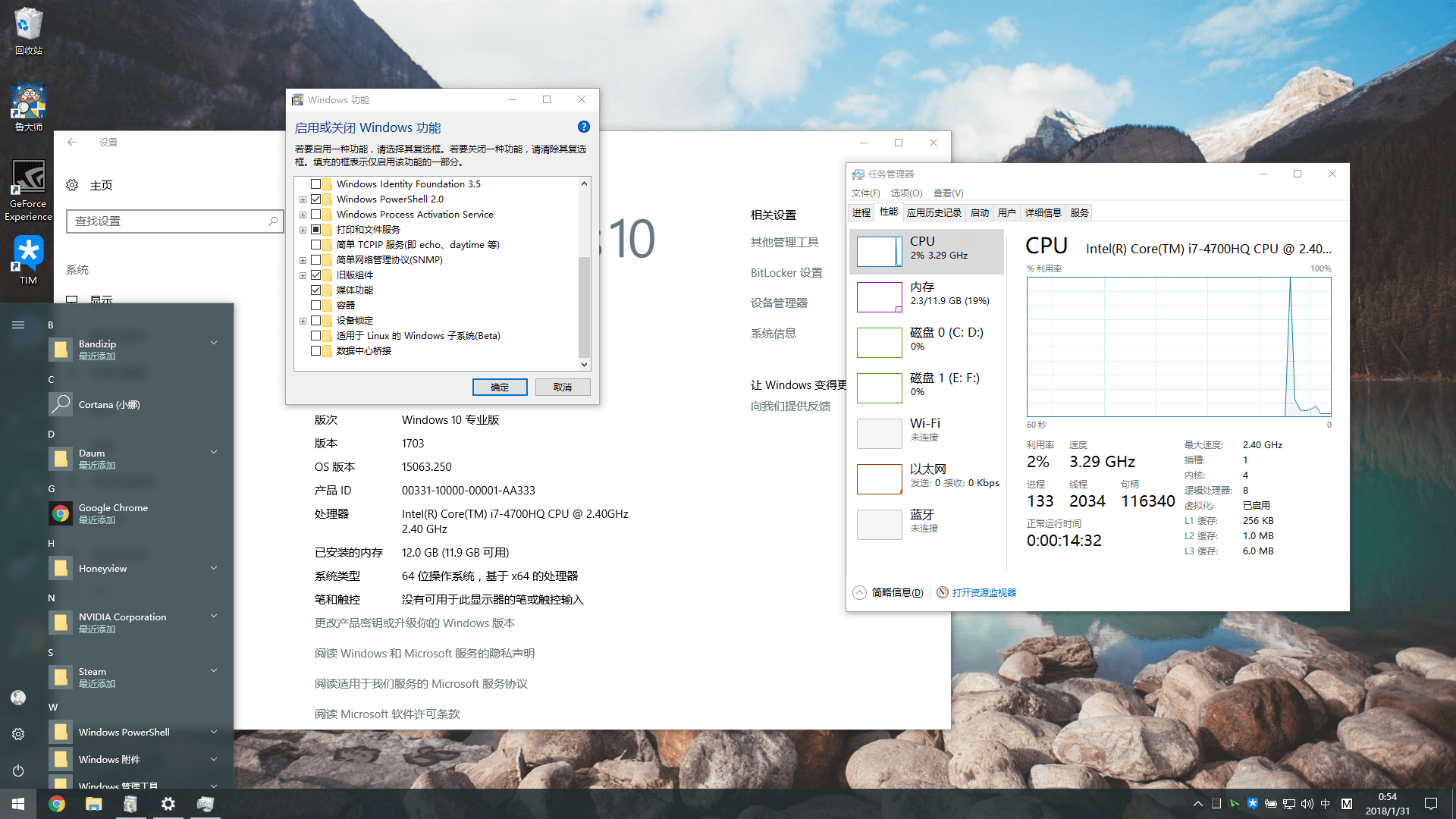Expand the Honeyview folder in the Start menu
Viewport: 1456px width, 819px height.
214,568
